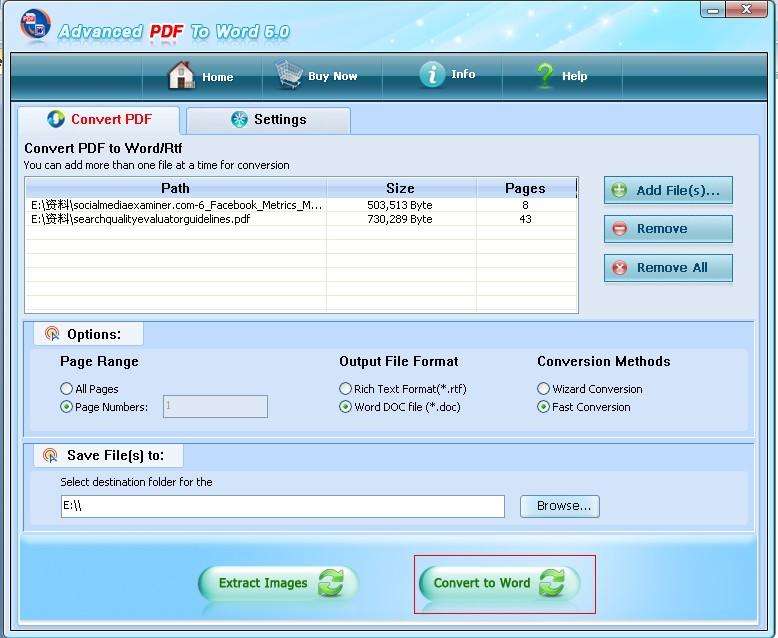Screen dimensions: 778x638
Task: Click the Add File(s)... button
Action: click(668, 190)
